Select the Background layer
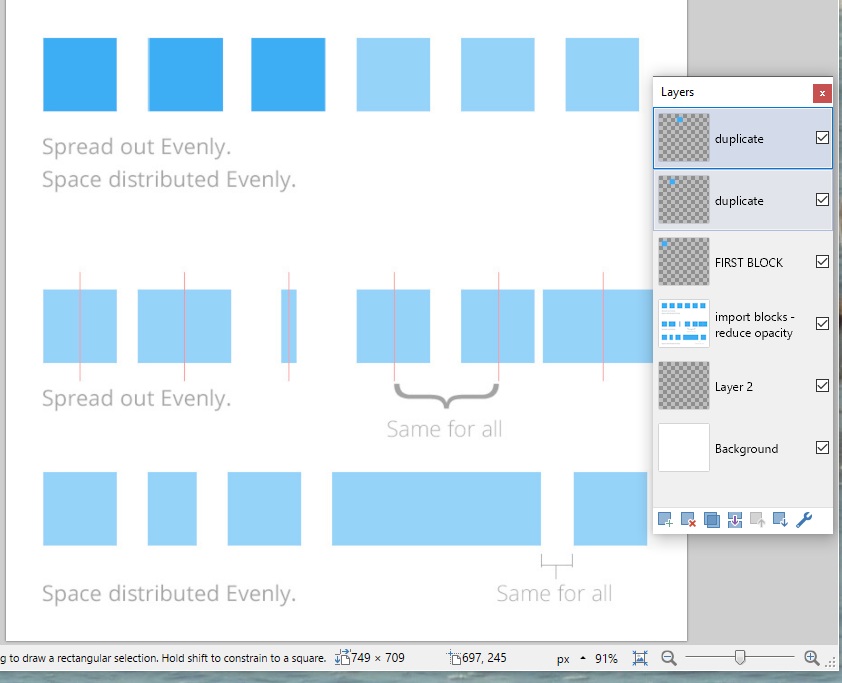Image resolution: width=842 pixels, height=683 pixels. pyautogui.click(x=743, y=448)
